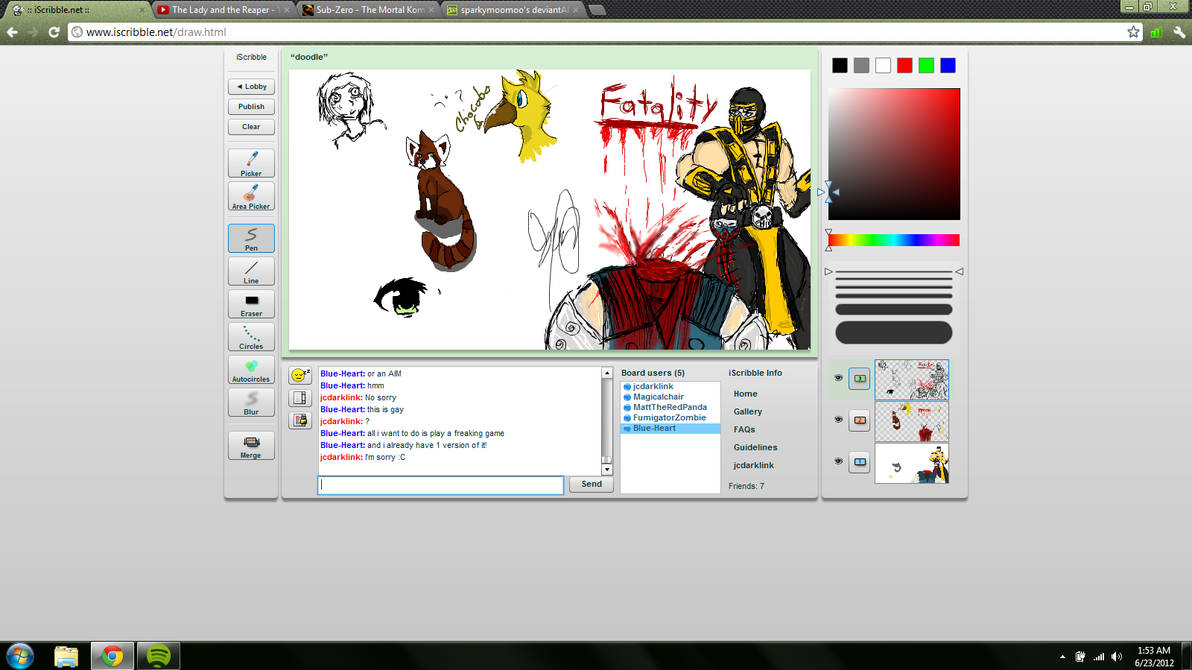Click the Merge layers tool
The image size is (1192, 670).
(x=251, y=446)
